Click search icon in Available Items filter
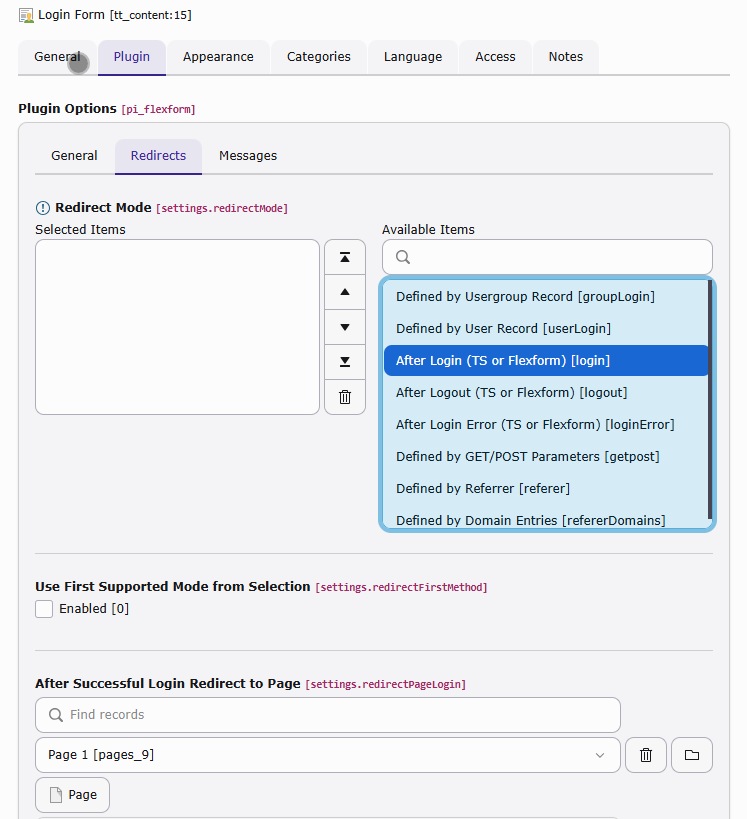Screen dimensions: 747x819 point(403,257)
